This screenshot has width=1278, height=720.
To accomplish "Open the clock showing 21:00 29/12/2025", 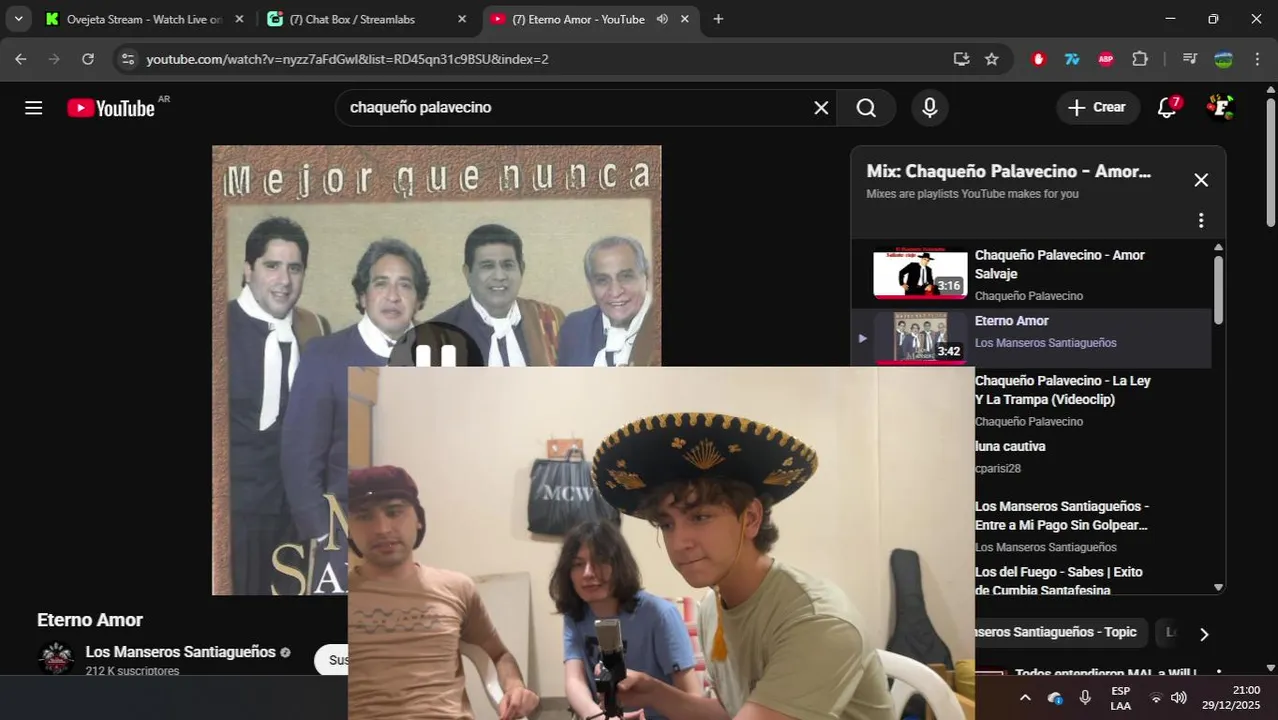I will coord(1231,698).
